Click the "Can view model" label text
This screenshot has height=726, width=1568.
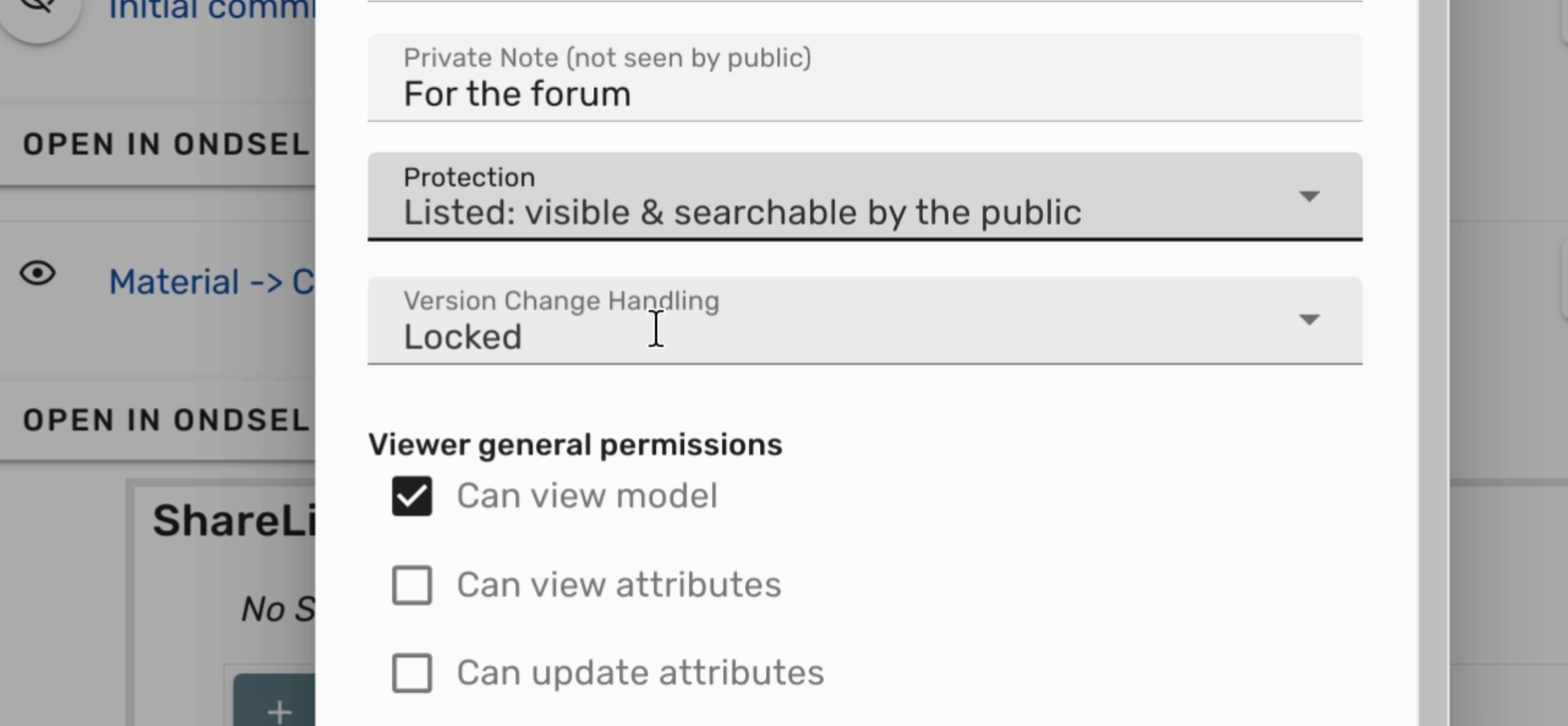tap(587, 496)
